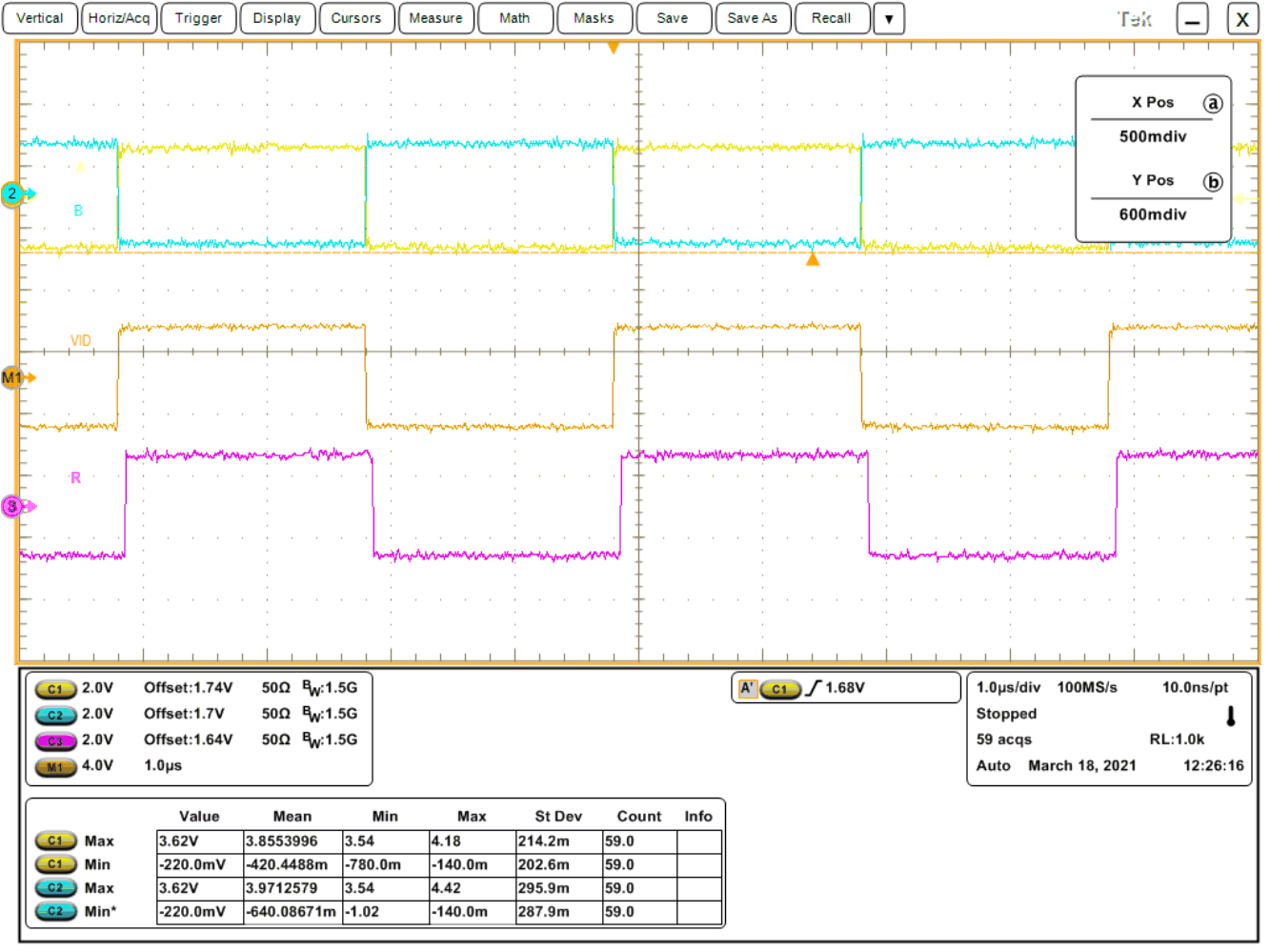Screen dimensions: 1270x952
Task: Click the knob 'b' icon beside Y Pos
Action: tap(1214, 181)
